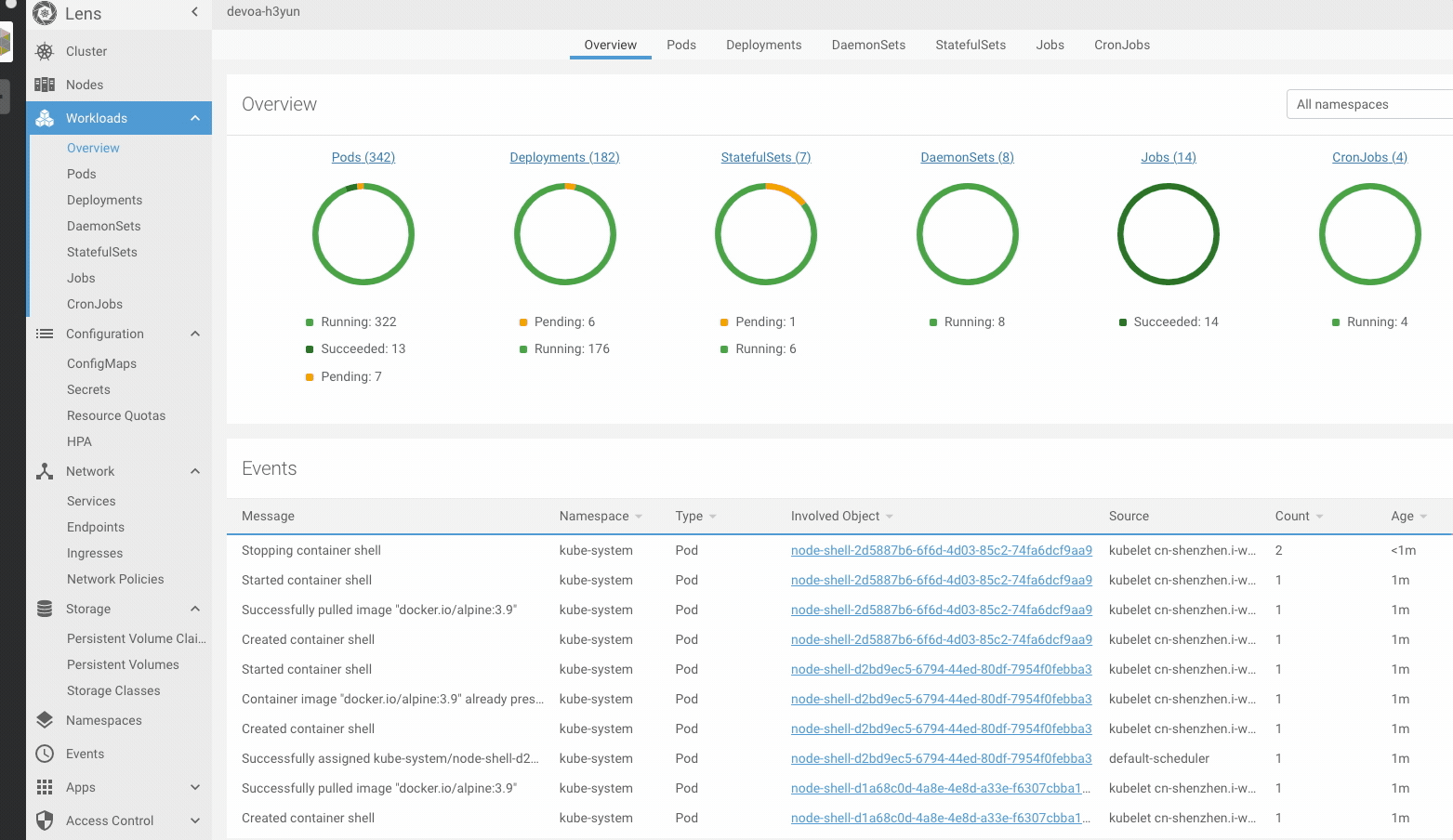Click the Lens logo icon
1453x840 pixels.
click(x=45, y=13)
